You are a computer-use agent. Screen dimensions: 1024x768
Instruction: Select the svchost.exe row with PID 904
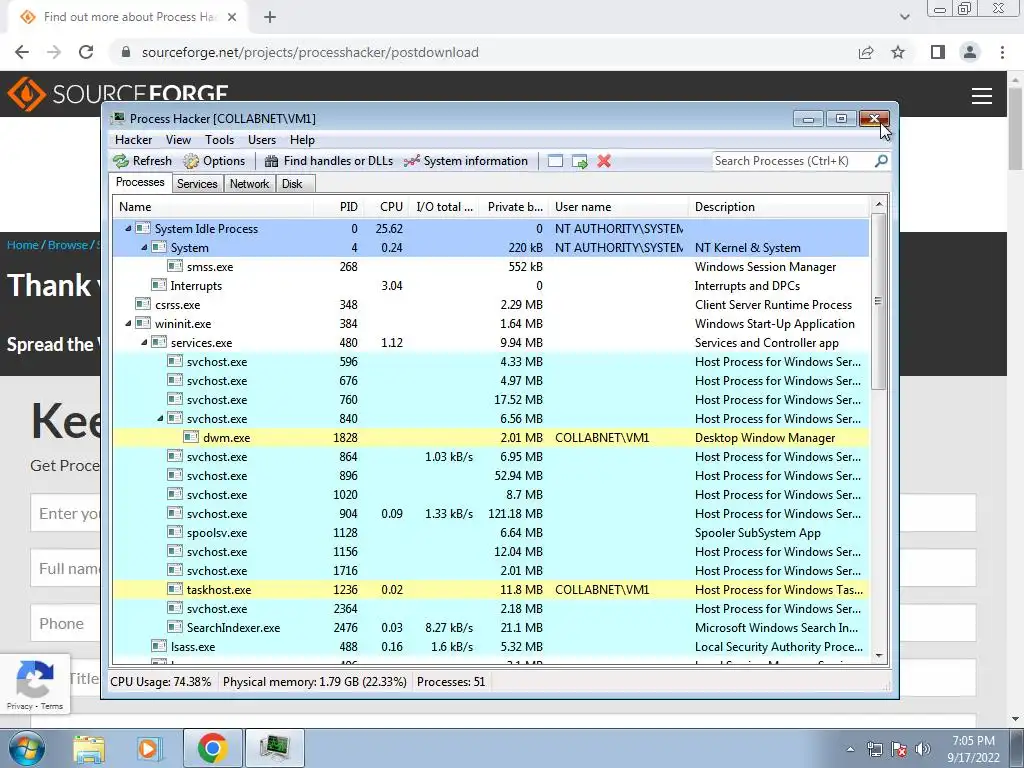[x=490, y=514]
